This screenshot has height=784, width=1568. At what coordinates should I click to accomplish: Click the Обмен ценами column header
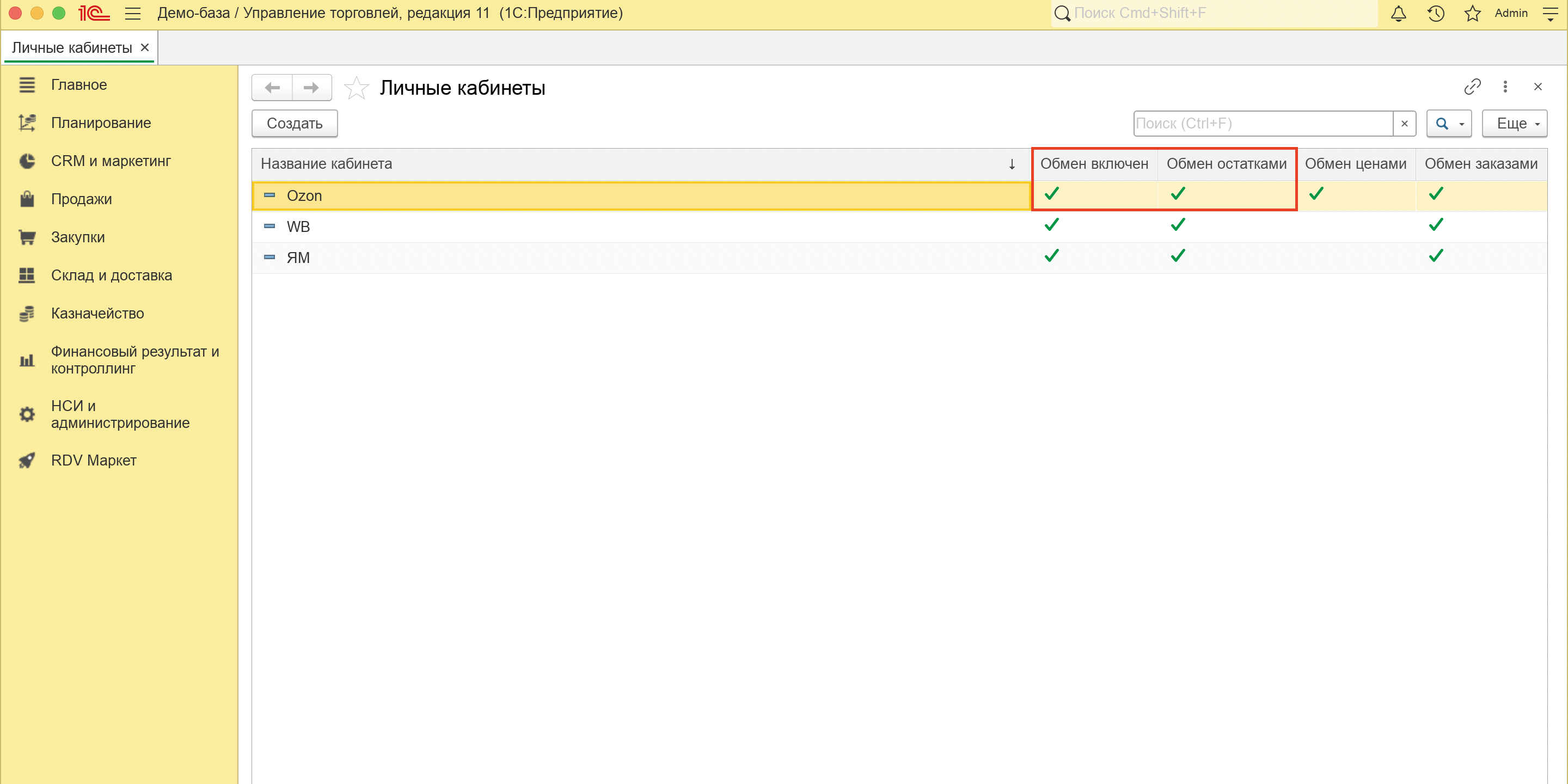1356,164
